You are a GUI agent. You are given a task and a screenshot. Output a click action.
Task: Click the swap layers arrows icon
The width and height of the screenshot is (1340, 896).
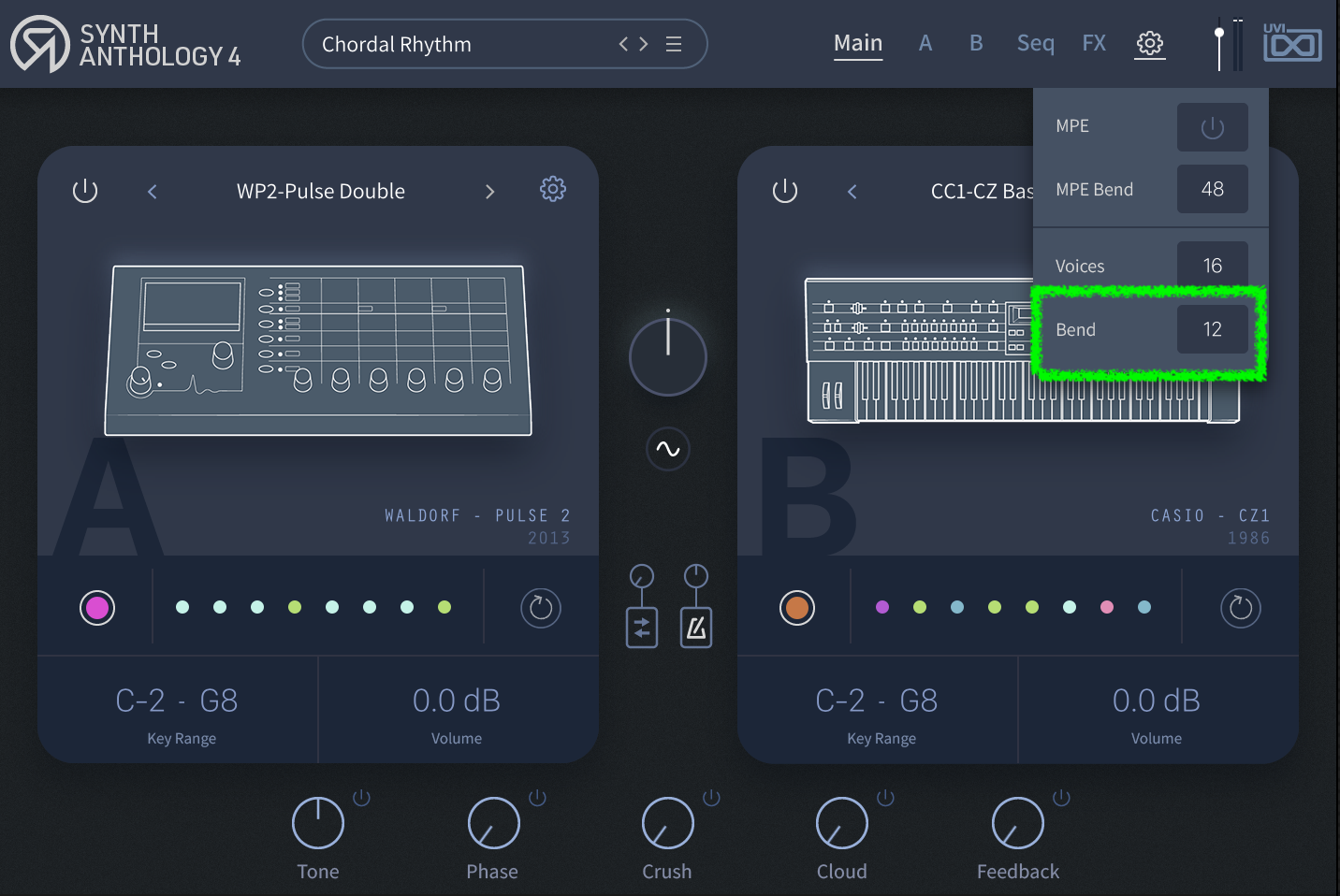(x=642, y=628)
